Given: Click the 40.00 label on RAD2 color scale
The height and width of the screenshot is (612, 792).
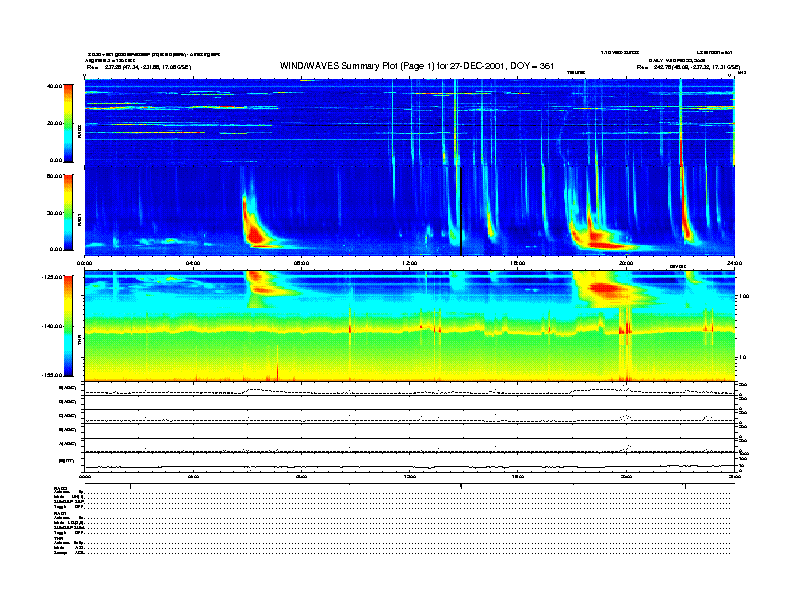Looking at the screenshot, I should coord(55,86).
